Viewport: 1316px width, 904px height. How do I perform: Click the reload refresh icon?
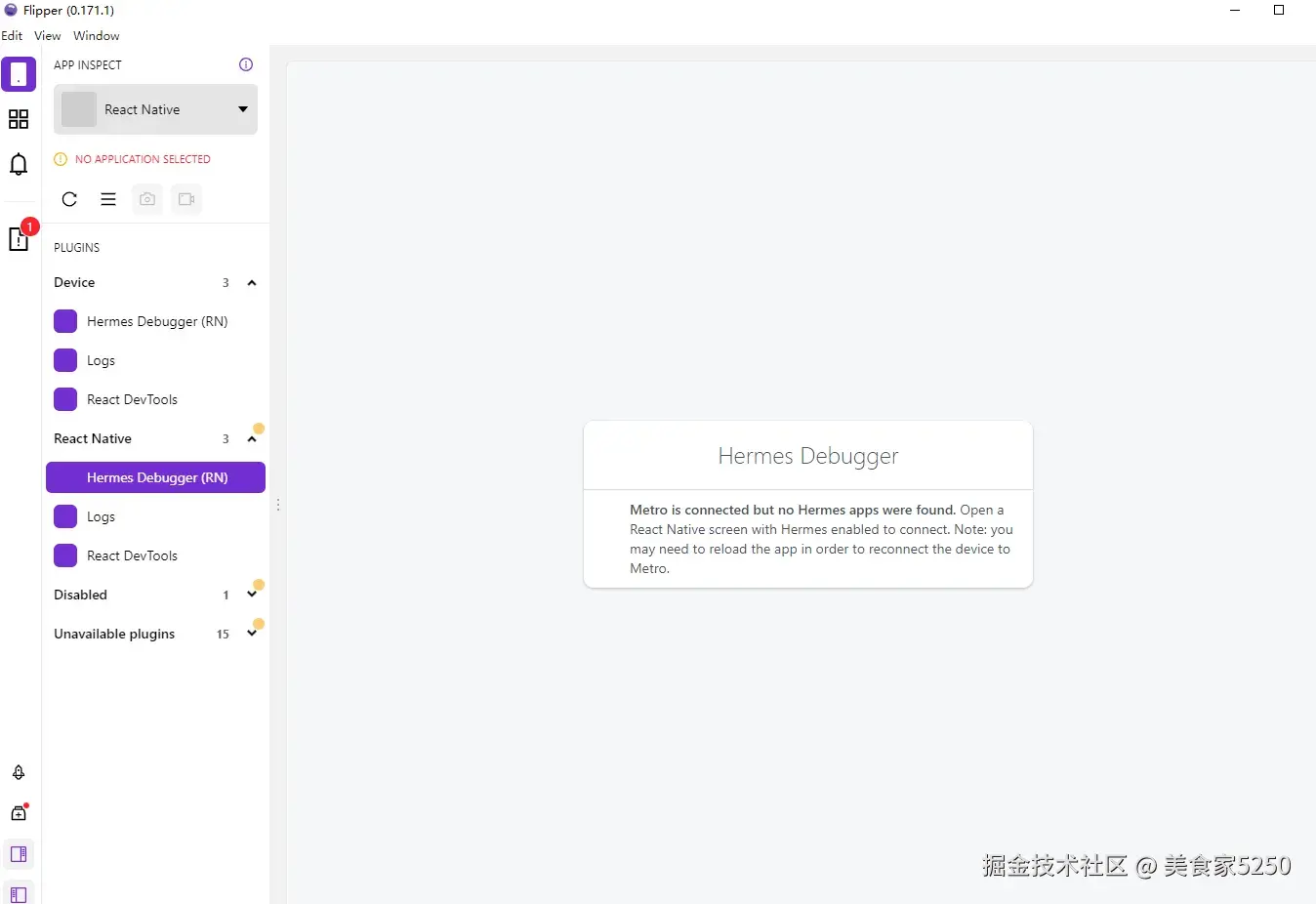[x=69, y=199]
